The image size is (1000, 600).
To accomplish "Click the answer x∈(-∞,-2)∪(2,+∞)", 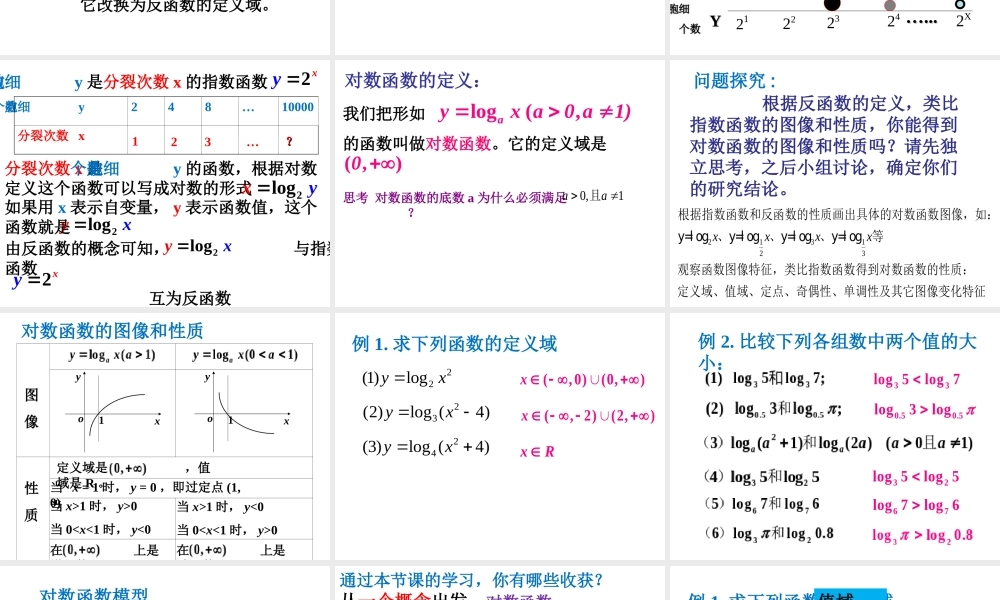I will click(x=587, y=416).
